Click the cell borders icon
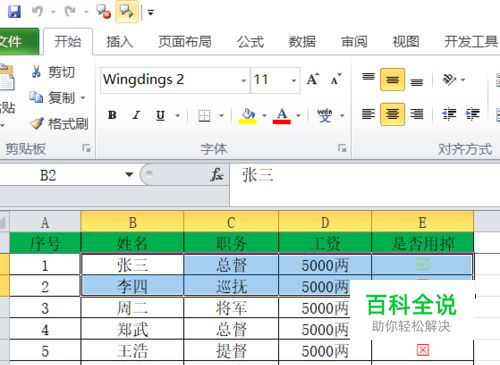The height and width of the screenshot is (365, 500). (204, 116)
